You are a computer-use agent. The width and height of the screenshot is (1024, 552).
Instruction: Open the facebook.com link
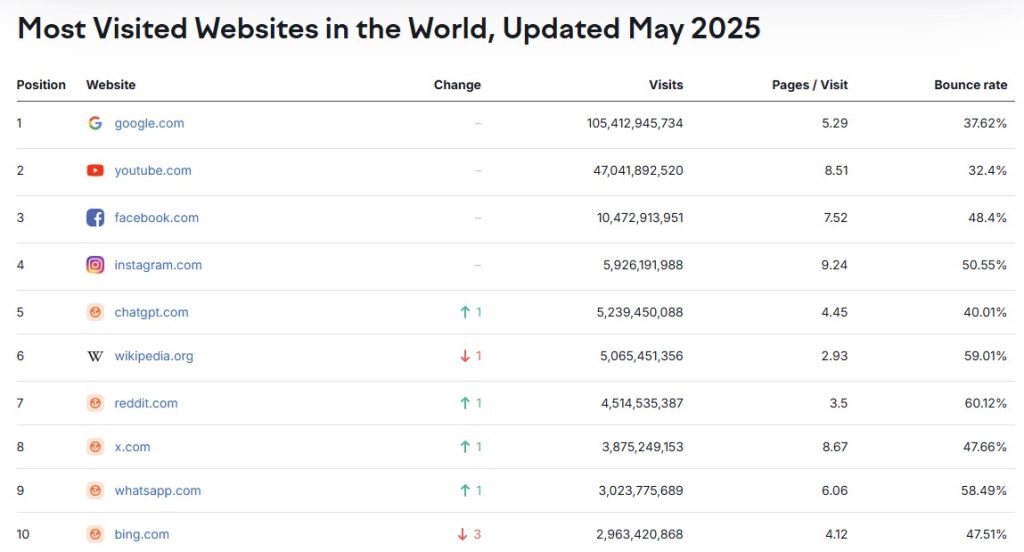click(x=157, y=218)
